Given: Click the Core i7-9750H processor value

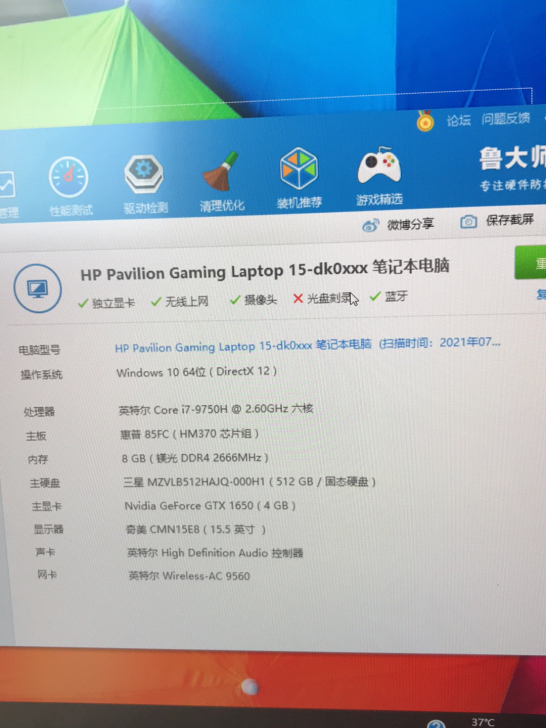Looking at the screenshot, I should pos(215,410).
